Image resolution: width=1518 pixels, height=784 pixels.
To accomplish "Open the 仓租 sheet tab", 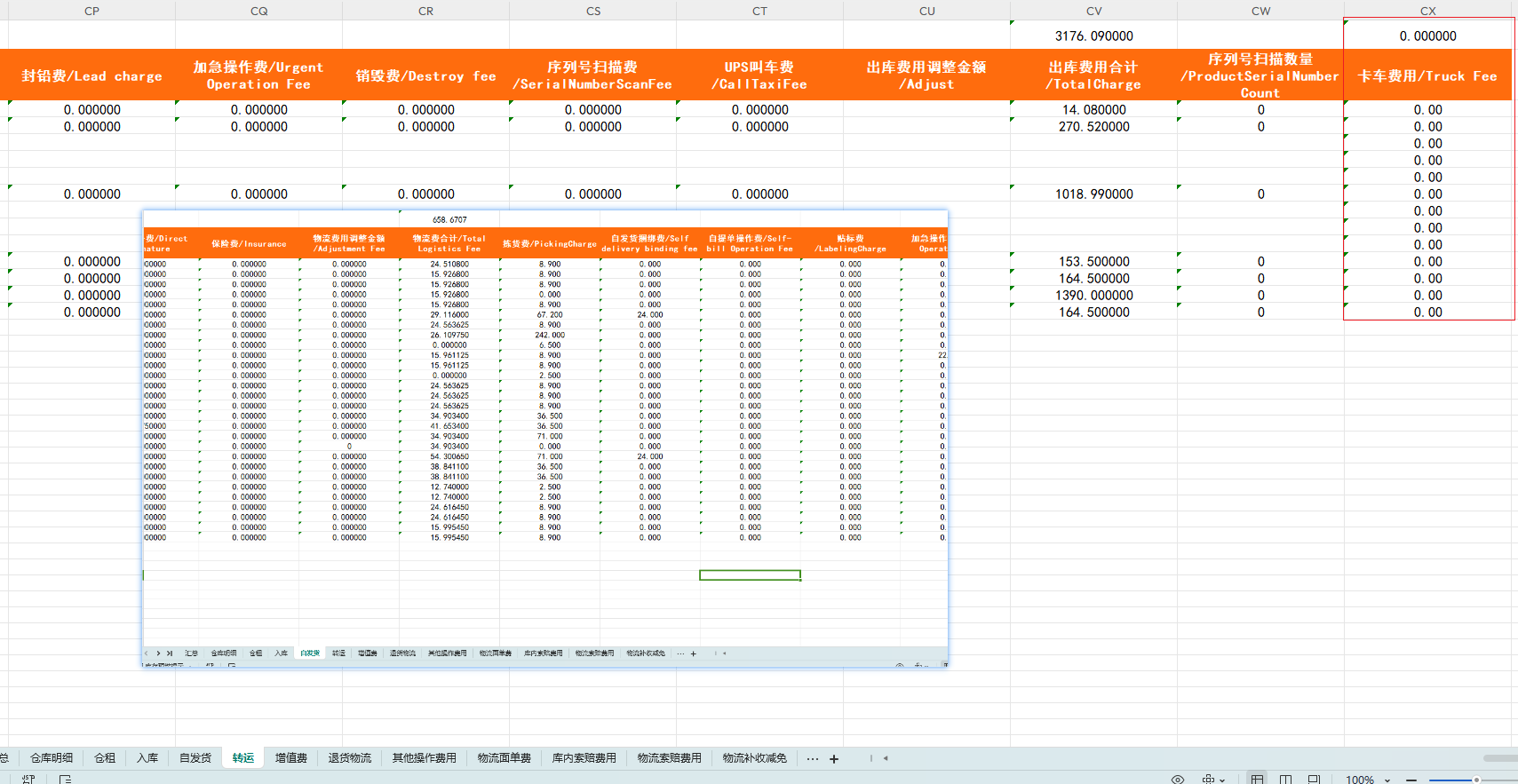I will 105,758.
